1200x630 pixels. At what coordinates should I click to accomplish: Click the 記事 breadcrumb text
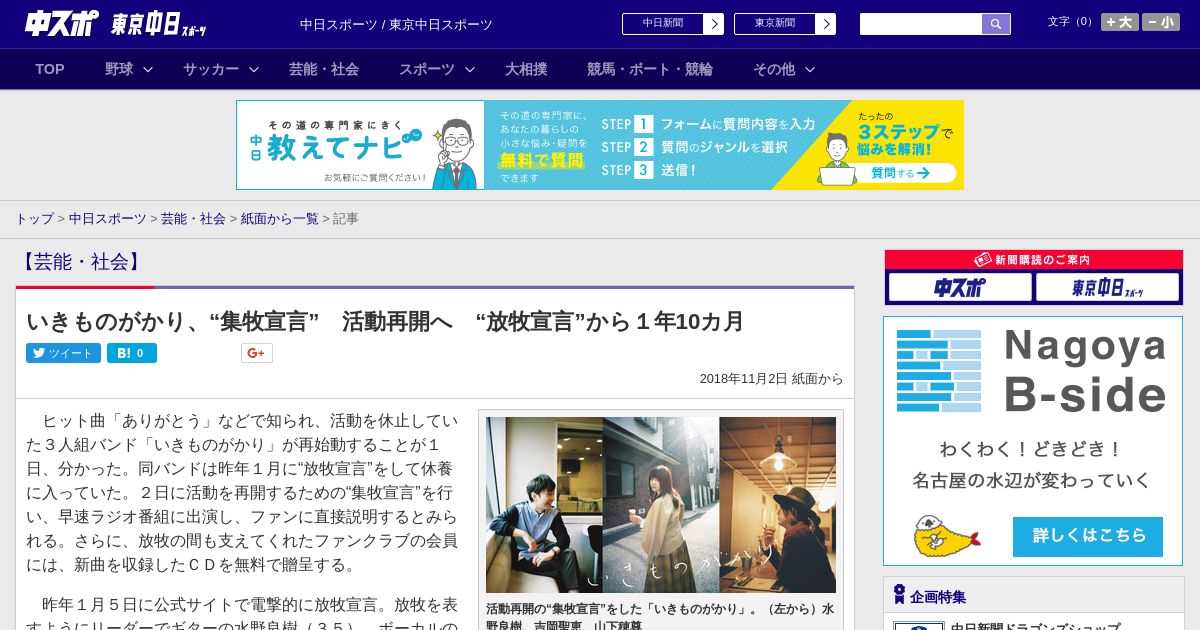346,218
